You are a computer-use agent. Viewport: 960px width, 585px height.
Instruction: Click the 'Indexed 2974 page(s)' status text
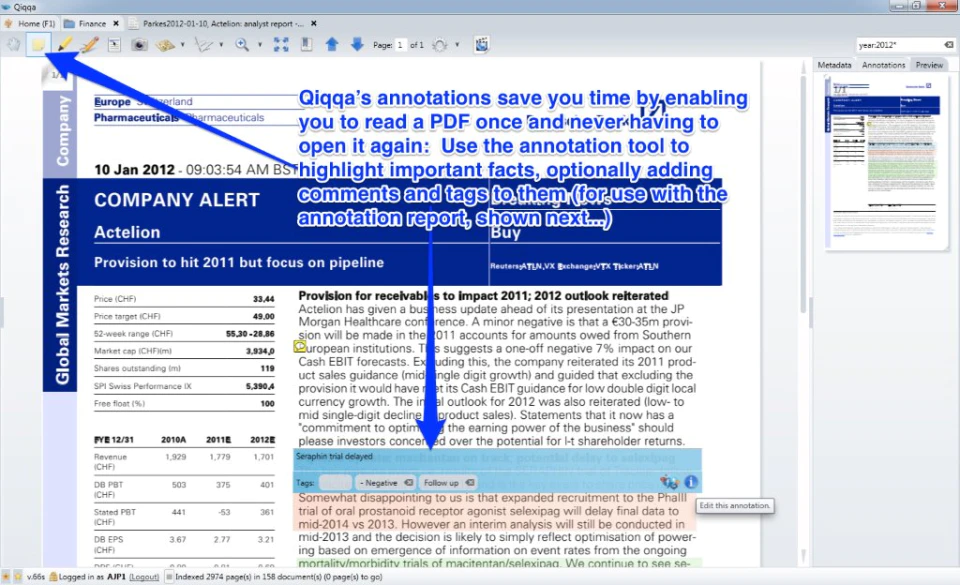click(279, 576)
